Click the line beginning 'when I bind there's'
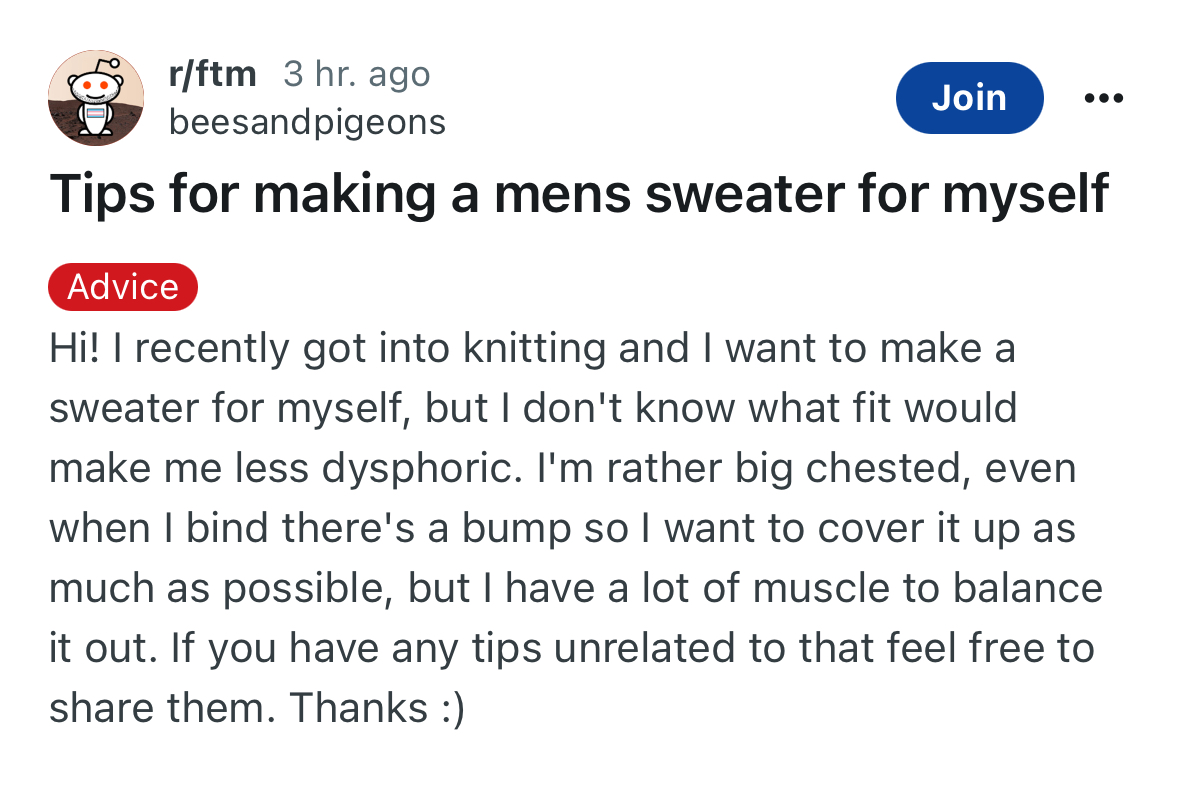Image resolution: width=1179 pixels, height=800 pixels. [562, 529]
